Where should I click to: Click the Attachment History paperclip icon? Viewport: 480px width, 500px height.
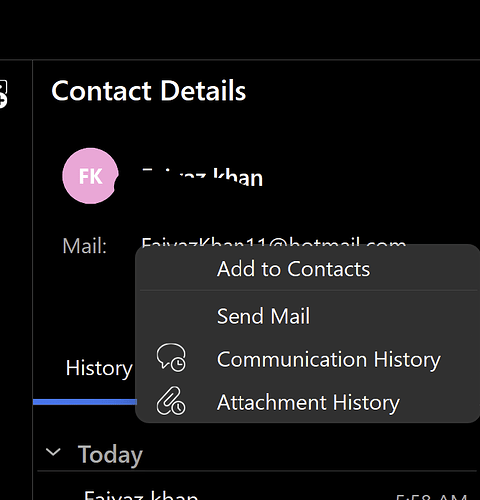(171, 401)
